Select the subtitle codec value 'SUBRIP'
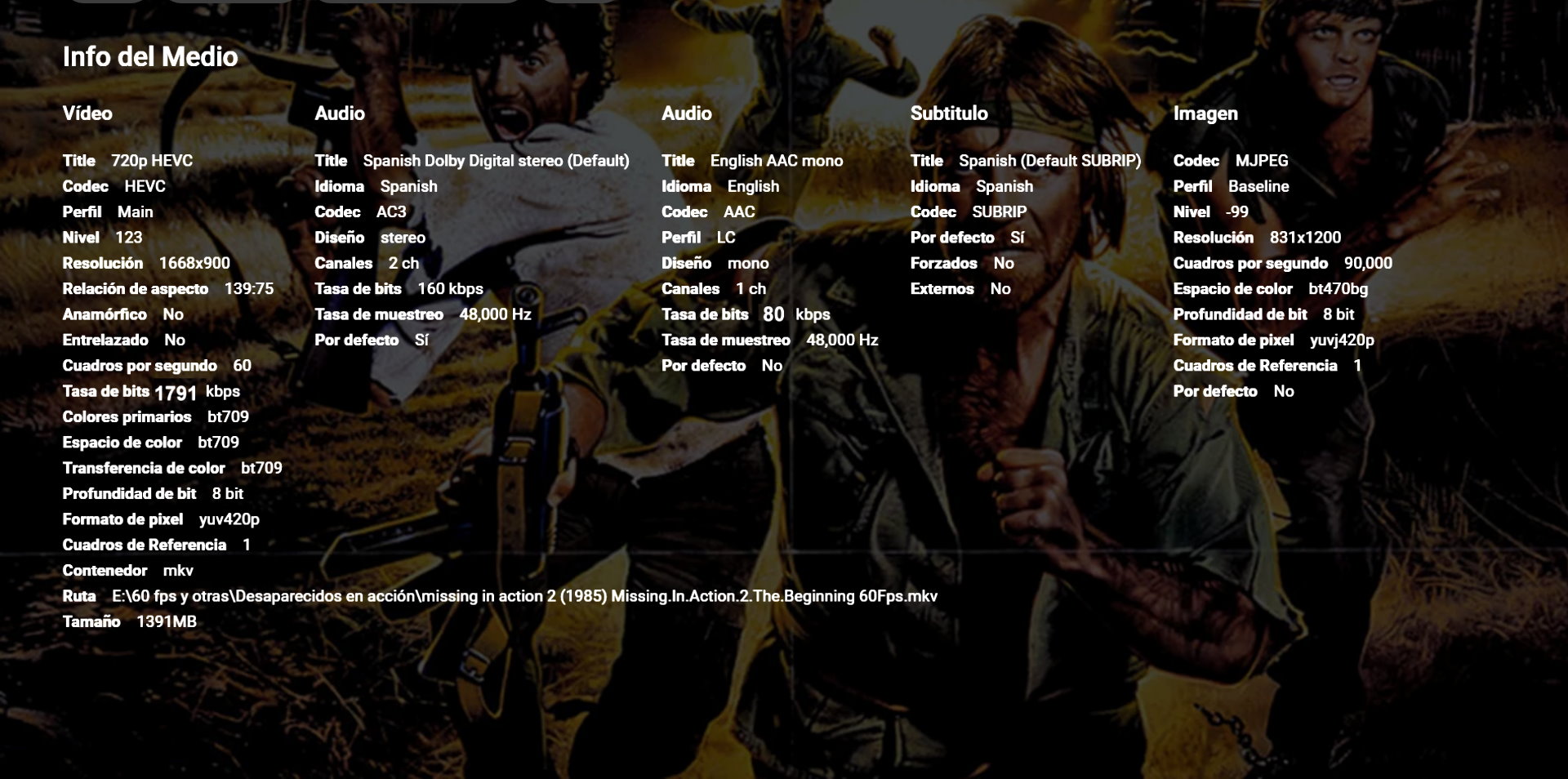The image size is (1568, 779). click(x=1000, y=212)
